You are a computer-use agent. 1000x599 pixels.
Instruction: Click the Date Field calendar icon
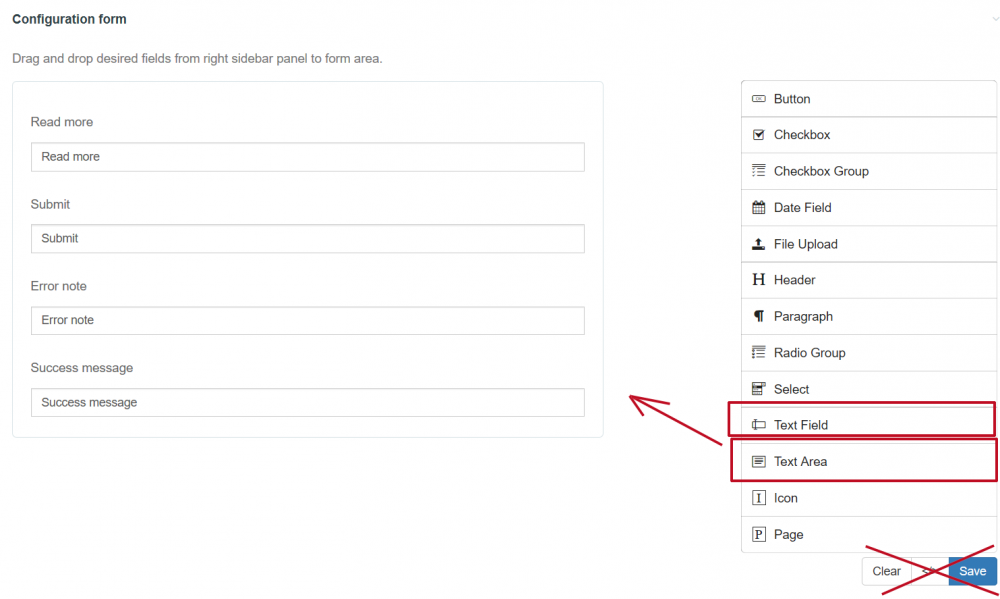coord(758,208)
